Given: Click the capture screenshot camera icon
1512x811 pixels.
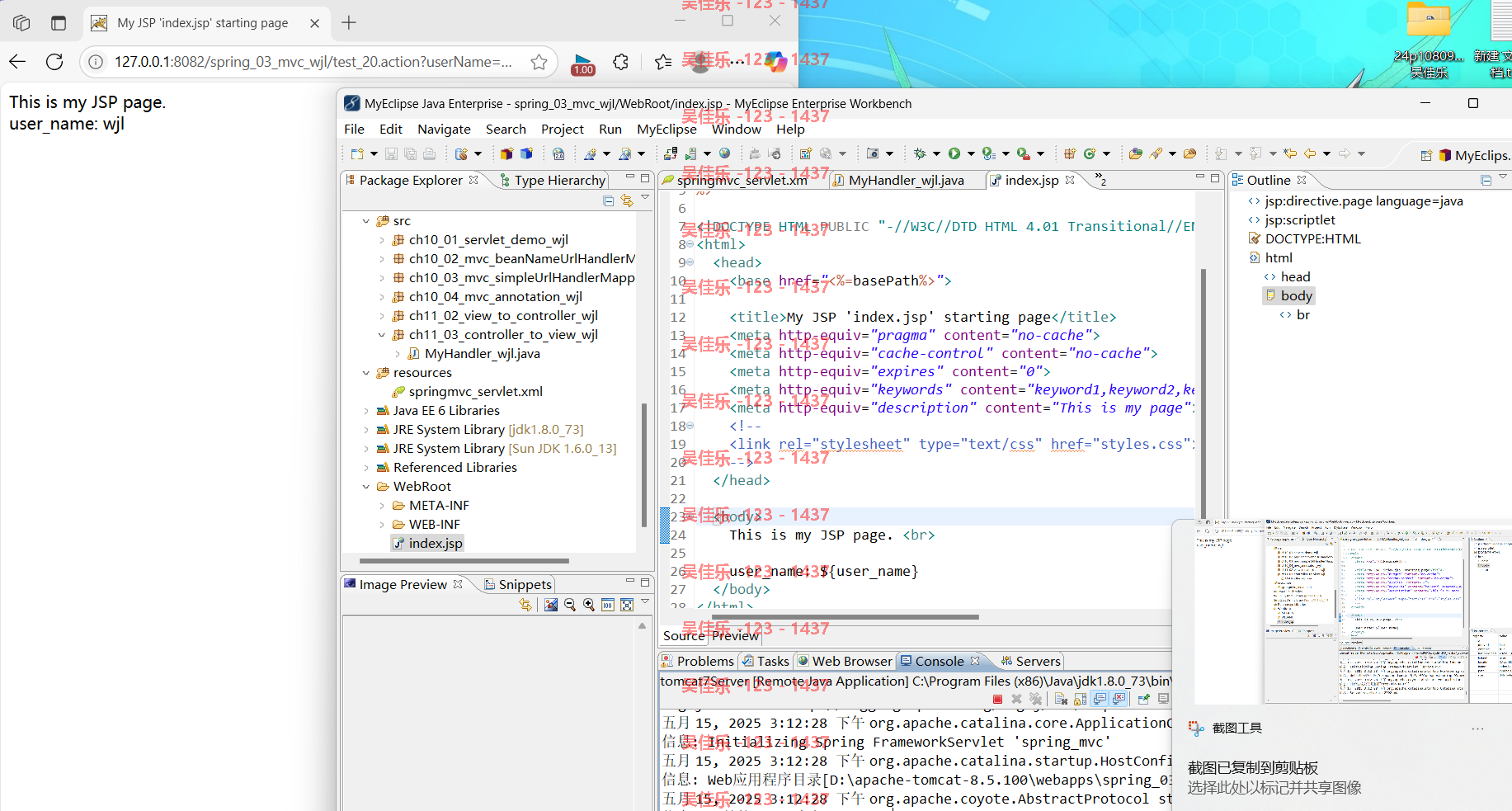Looking at the screenshot, I should tap(873, 153).
